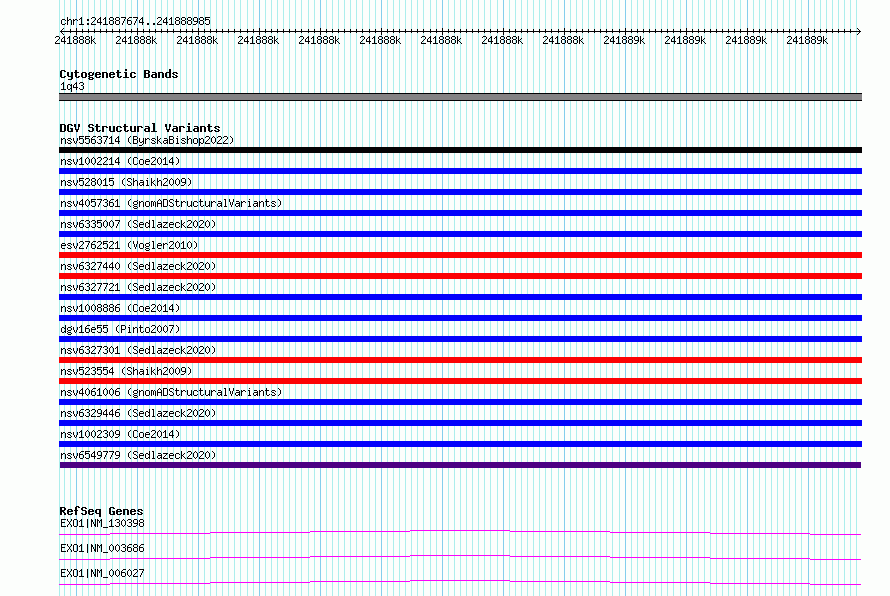The width and height of the screenshot is (890, 596).
Task: Click the black bar for nsv5563714
Action: [460, 150]
